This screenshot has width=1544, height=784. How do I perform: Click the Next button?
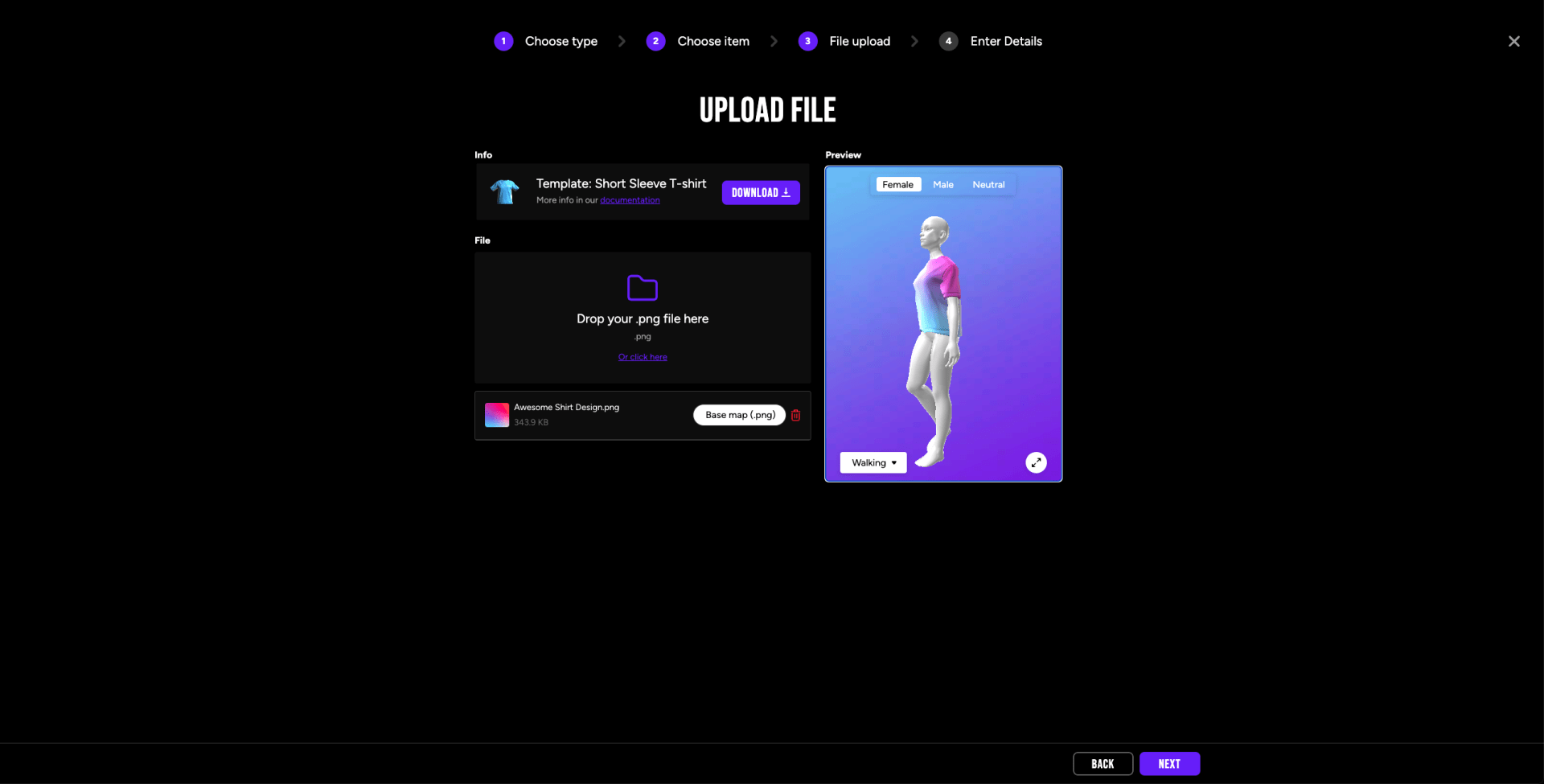tap(1169, 764)
